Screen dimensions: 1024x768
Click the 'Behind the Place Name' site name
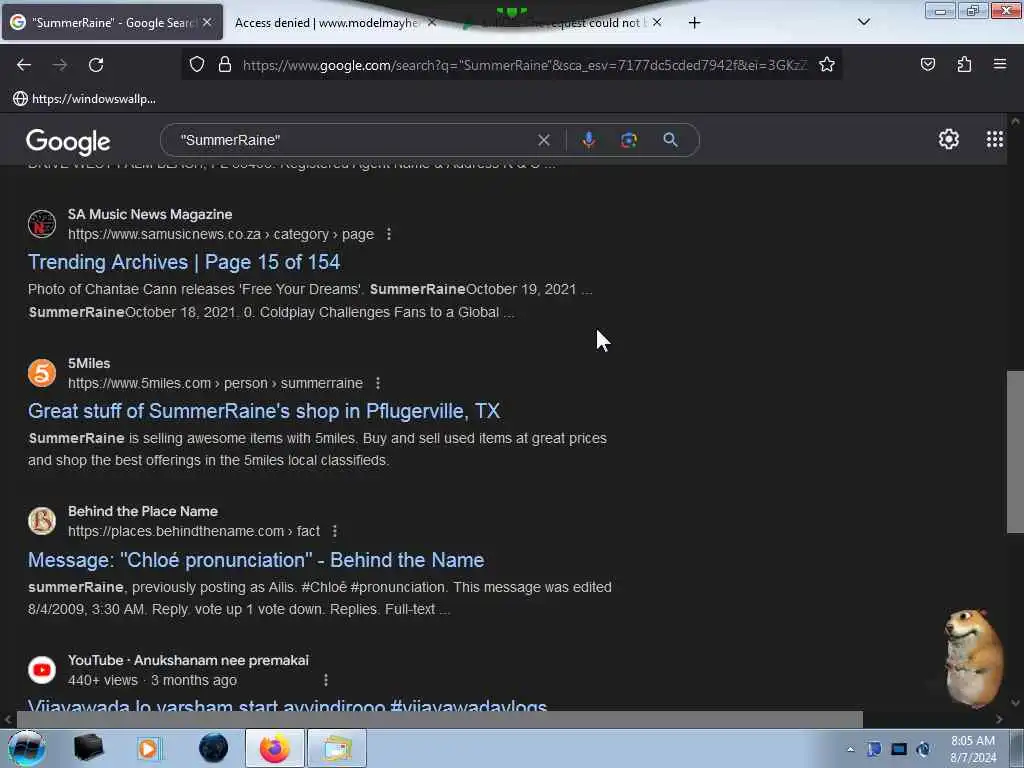tap(143, 511)
